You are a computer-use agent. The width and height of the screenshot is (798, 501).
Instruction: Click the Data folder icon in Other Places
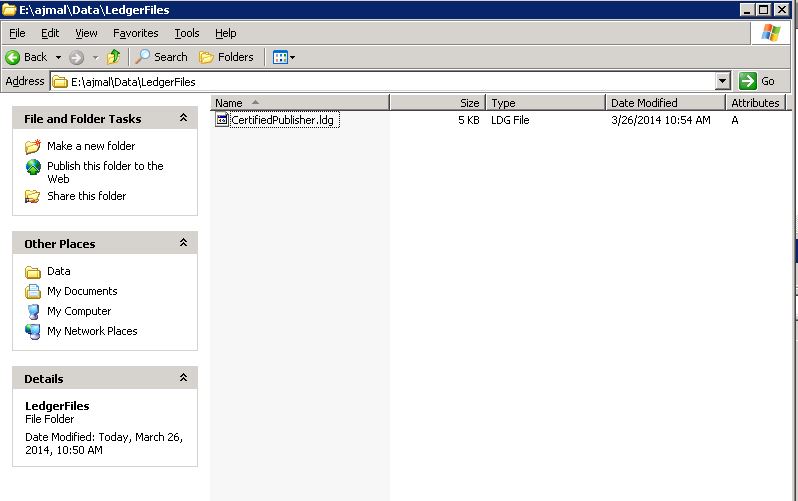pos(33,272)
